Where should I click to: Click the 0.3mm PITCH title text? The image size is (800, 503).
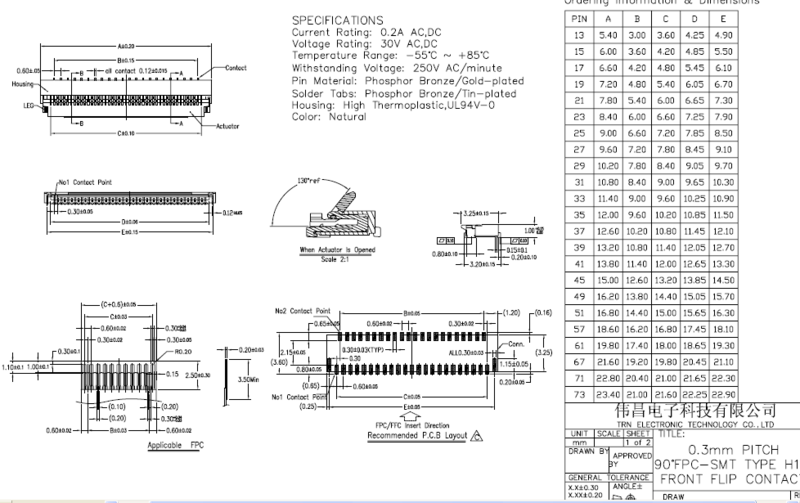[733, 450]
